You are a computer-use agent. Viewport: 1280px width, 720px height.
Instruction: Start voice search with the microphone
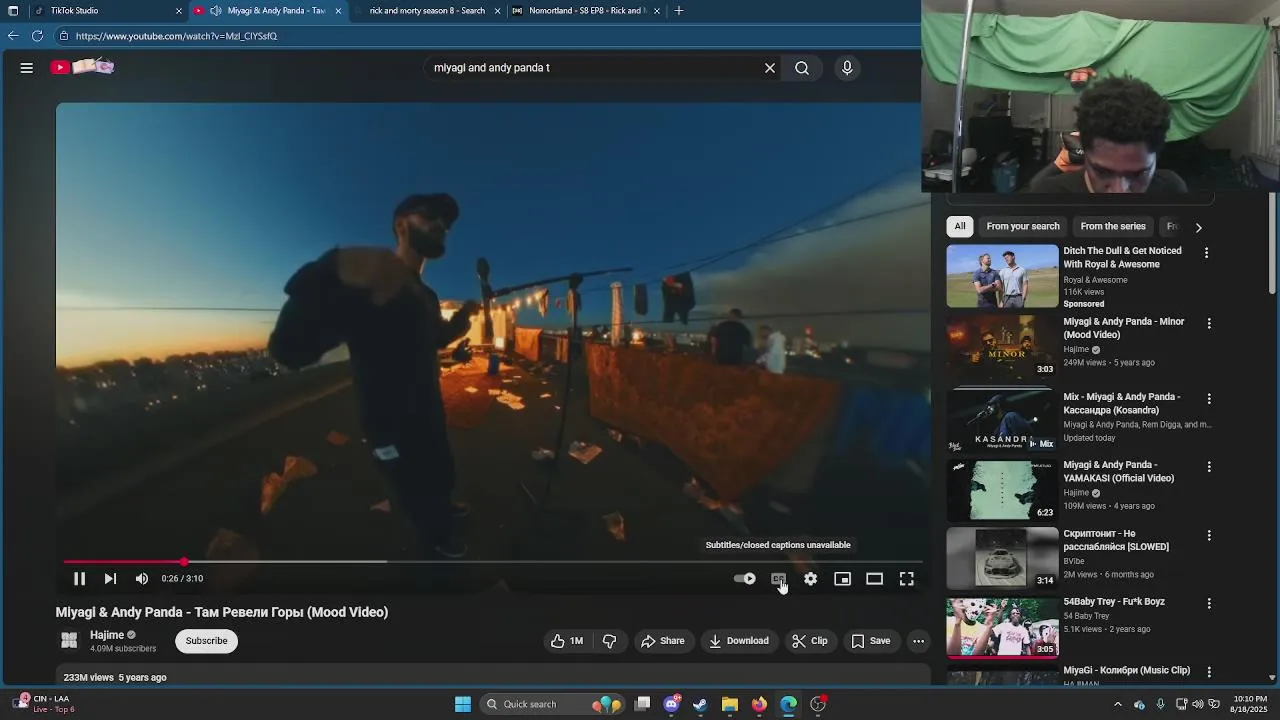click(847, 68)
